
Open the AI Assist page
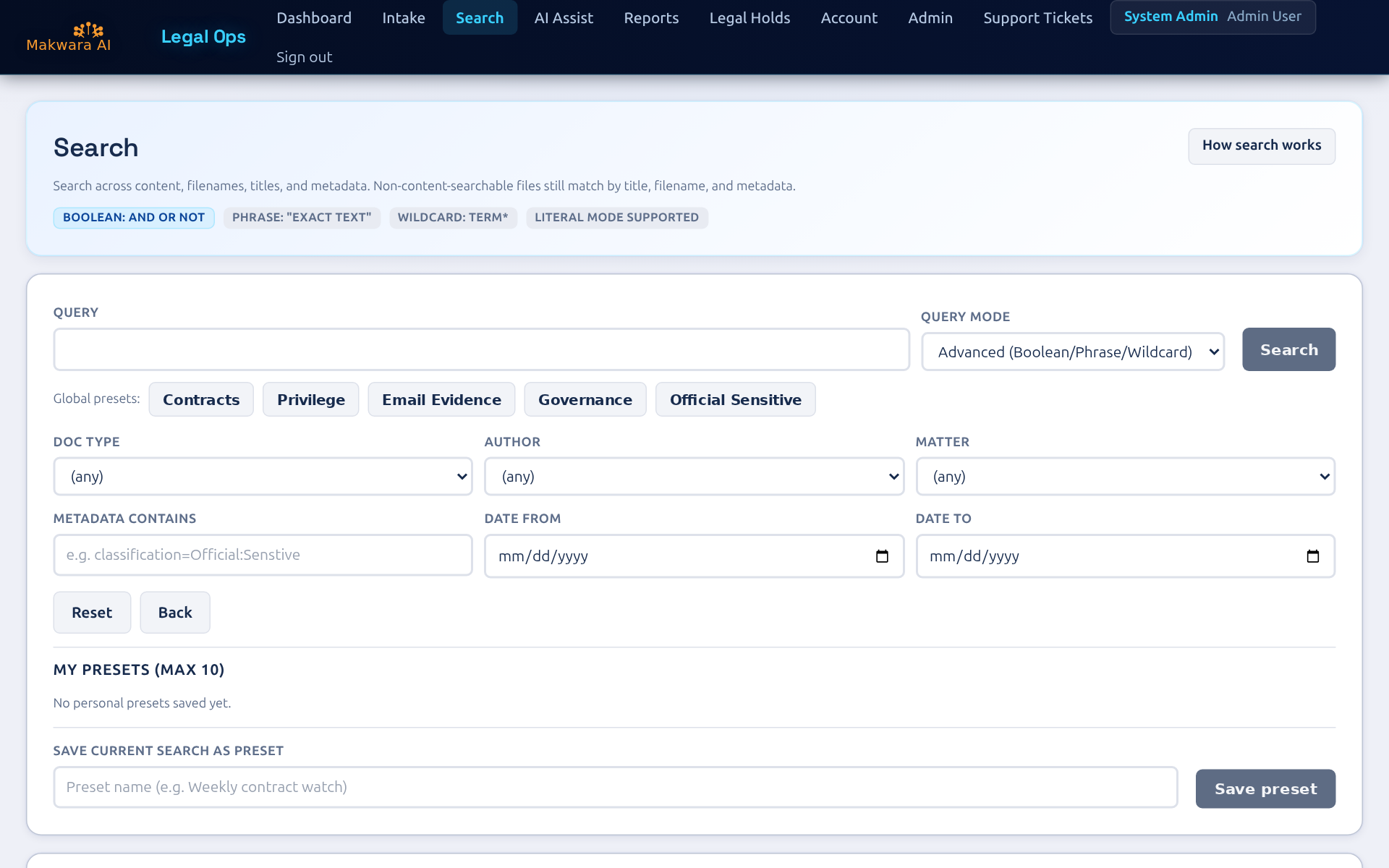564,18
